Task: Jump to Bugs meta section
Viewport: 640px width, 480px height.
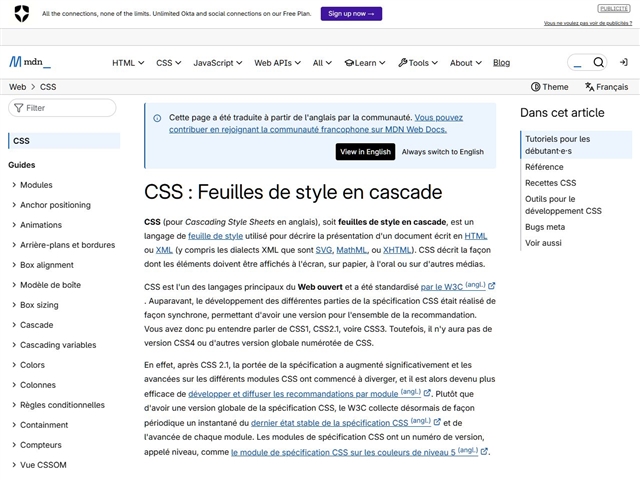Action: pos(545,227)
